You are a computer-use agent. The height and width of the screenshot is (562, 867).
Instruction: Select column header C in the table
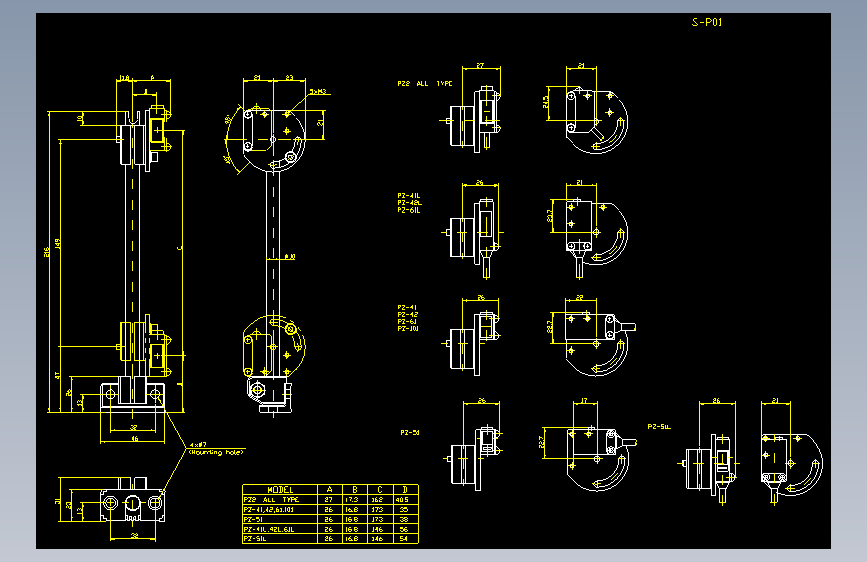pos(380,490)
